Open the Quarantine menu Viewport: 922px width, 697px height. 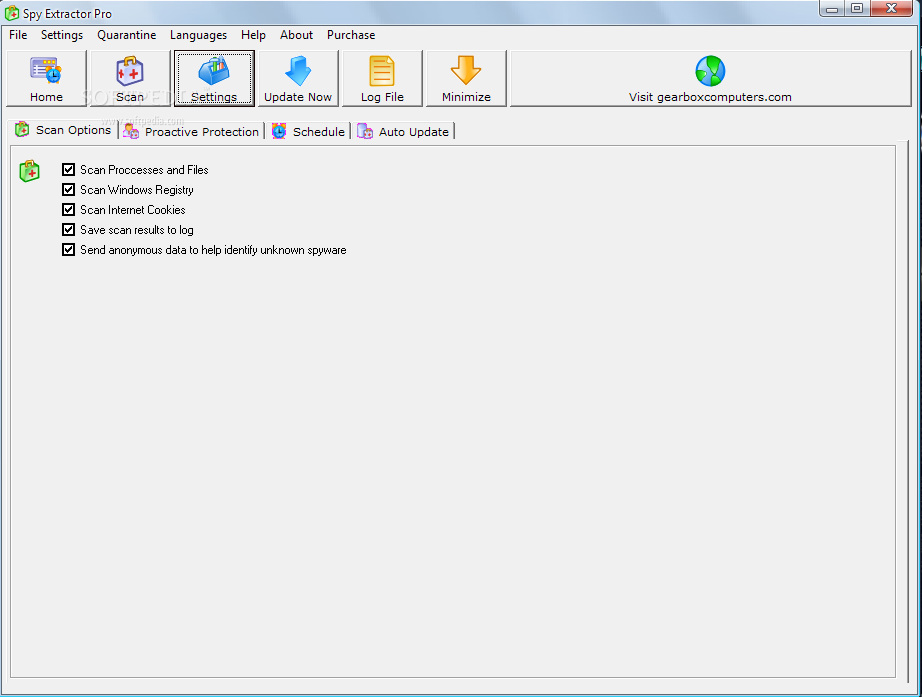click(126, 35)
